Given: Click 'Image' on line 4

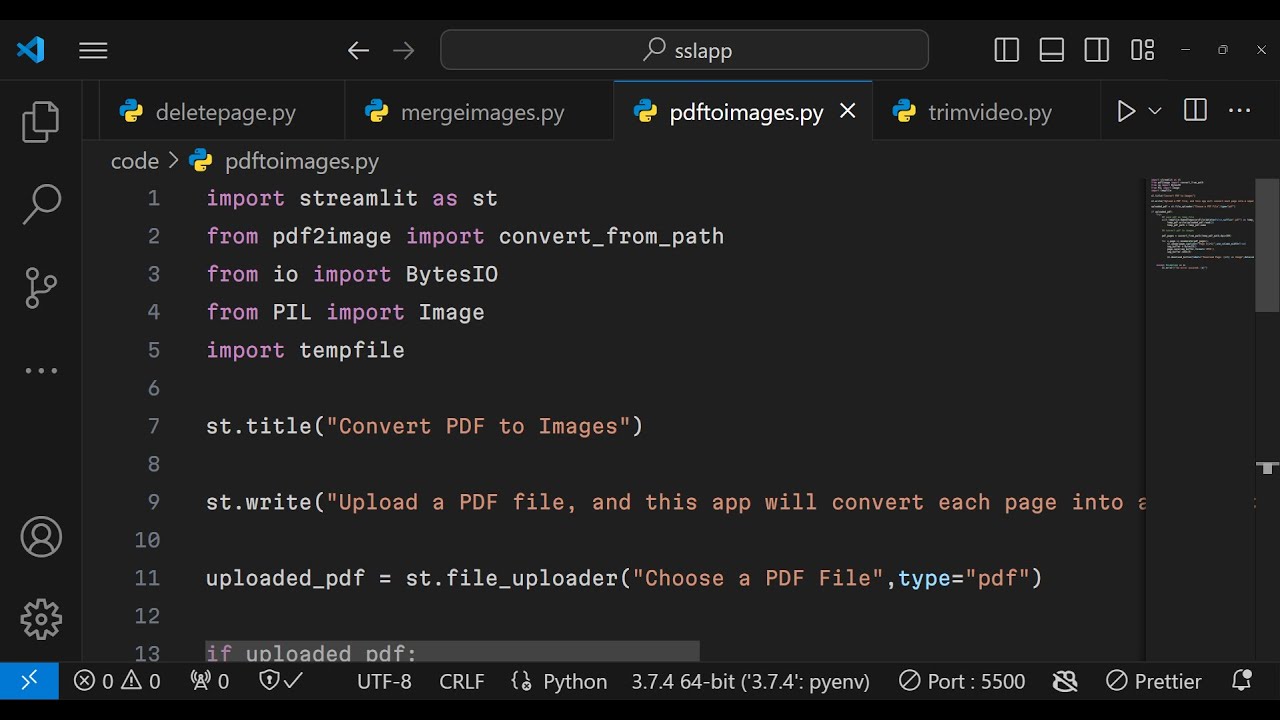Looking at the screenshot, I should click(452, 312).
